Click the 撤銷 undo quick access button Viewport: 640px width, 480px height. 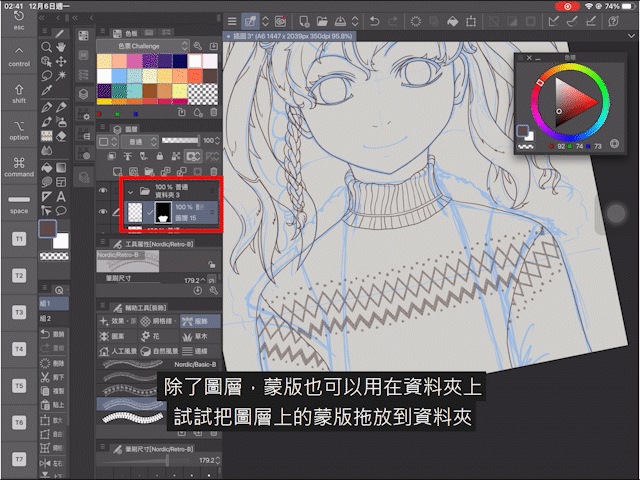(53, 334)
